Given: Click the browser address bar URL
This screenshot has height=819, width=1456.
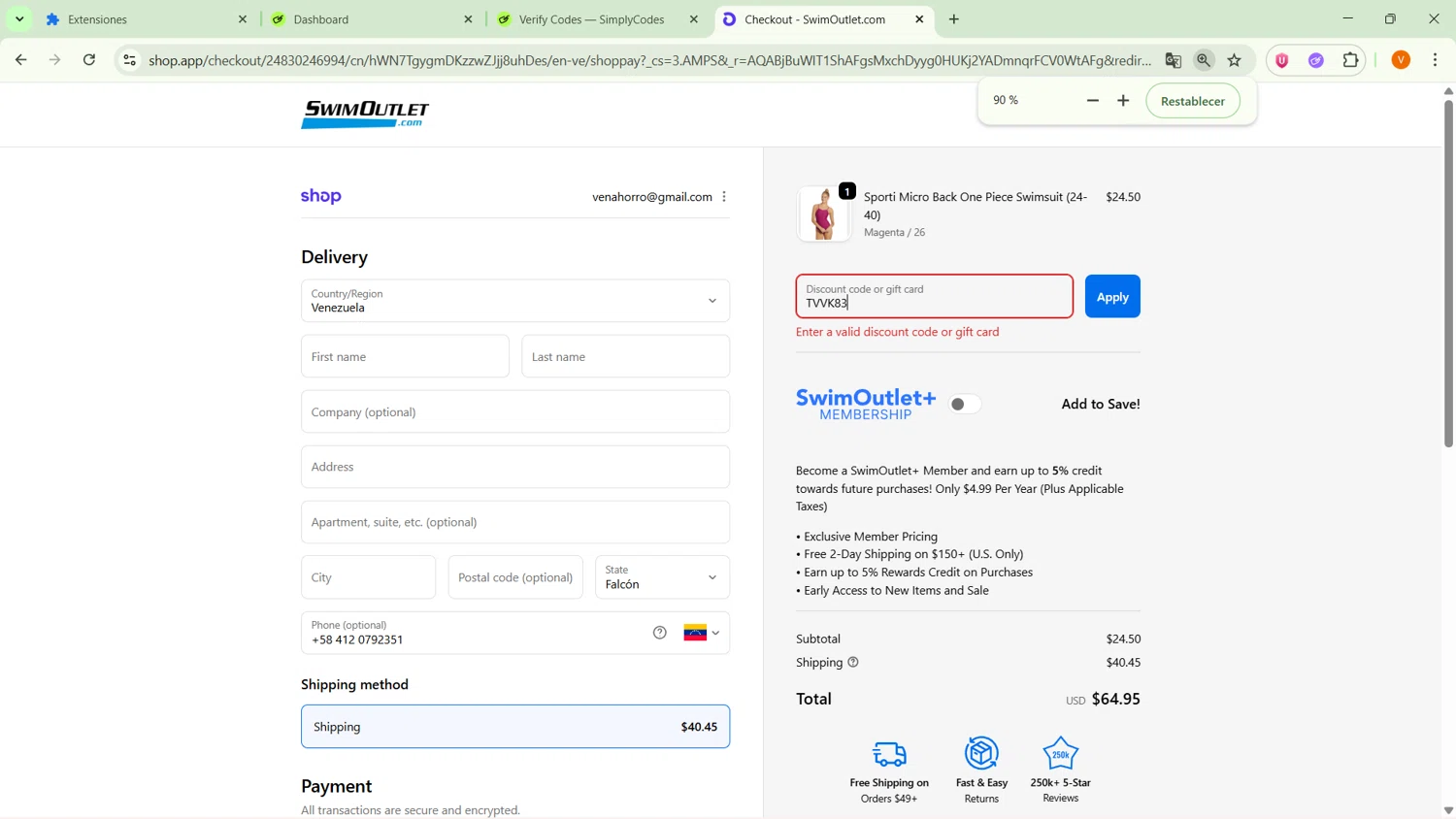Looking at the screenshot, I should (x=650, y=60).
